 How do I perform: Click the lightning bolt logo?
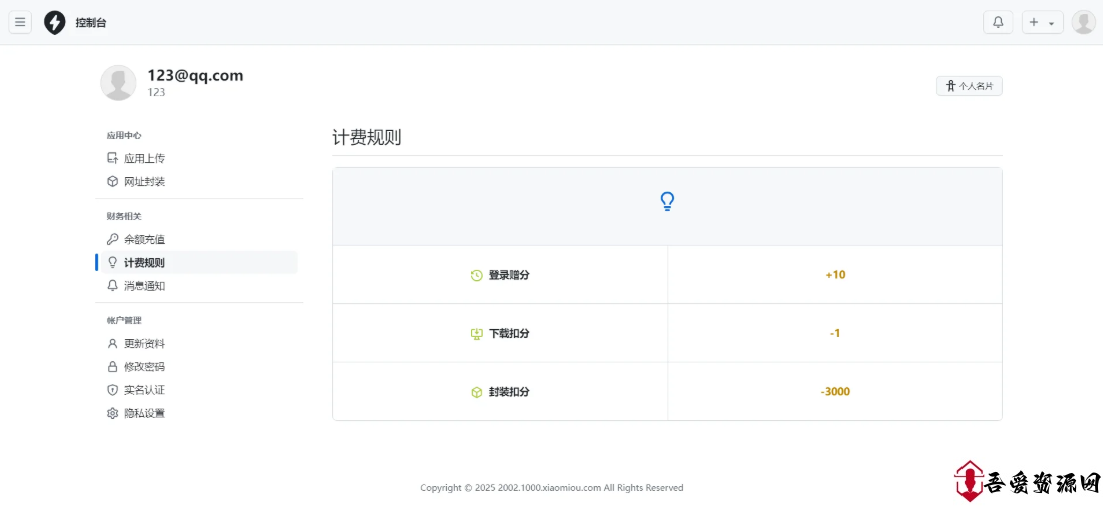(x=55, y=22)
